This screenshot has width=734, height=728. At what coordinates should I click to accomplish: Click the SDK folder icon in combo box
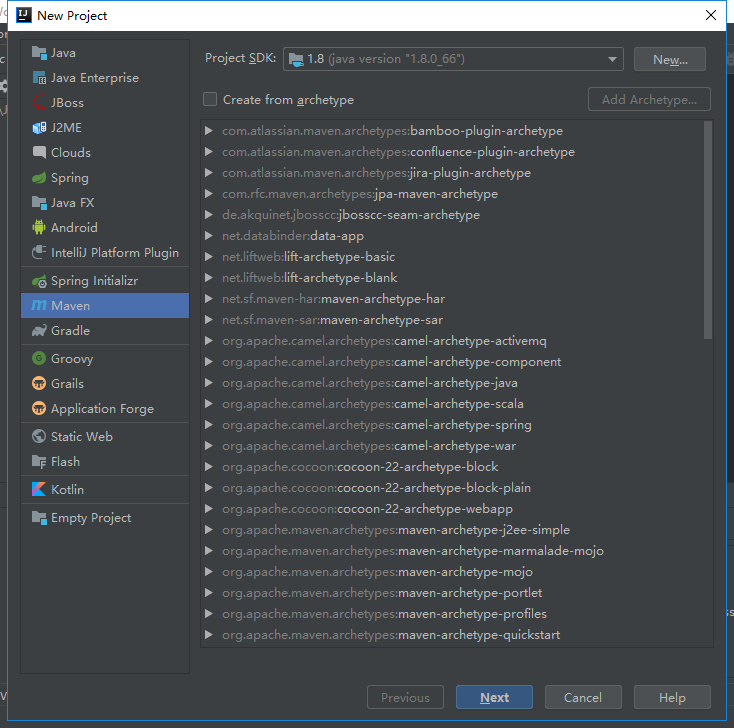coord(296,59)
